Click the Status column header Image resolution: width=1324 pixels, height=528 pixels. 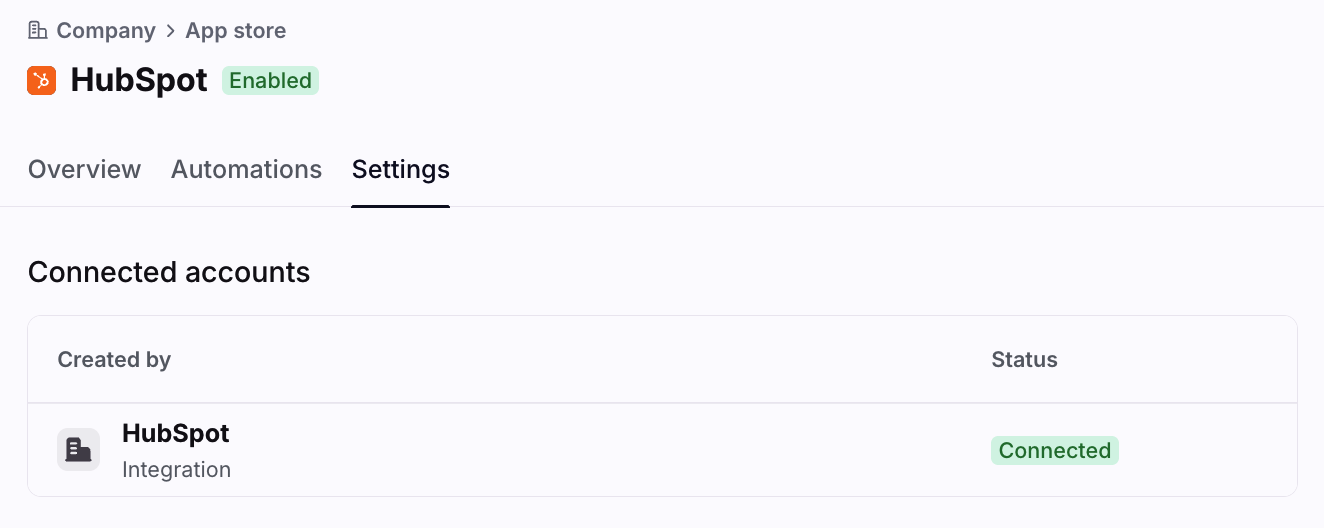click(x=1024, y=360)
